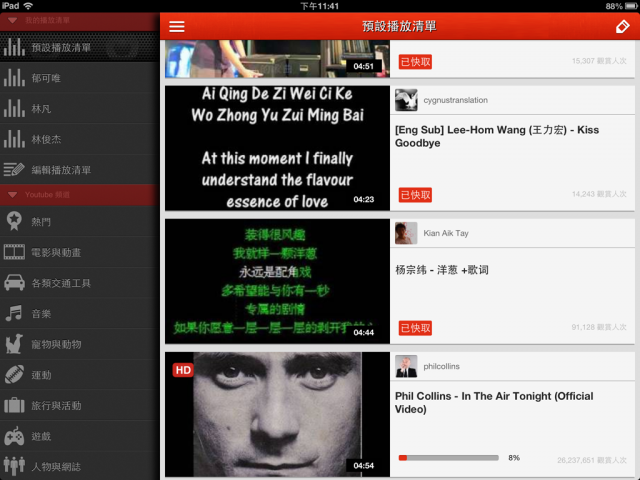This screenshot has width=640, height=480.
Task: Tap the 預設播放清單 header title
Action: [399, 27]
